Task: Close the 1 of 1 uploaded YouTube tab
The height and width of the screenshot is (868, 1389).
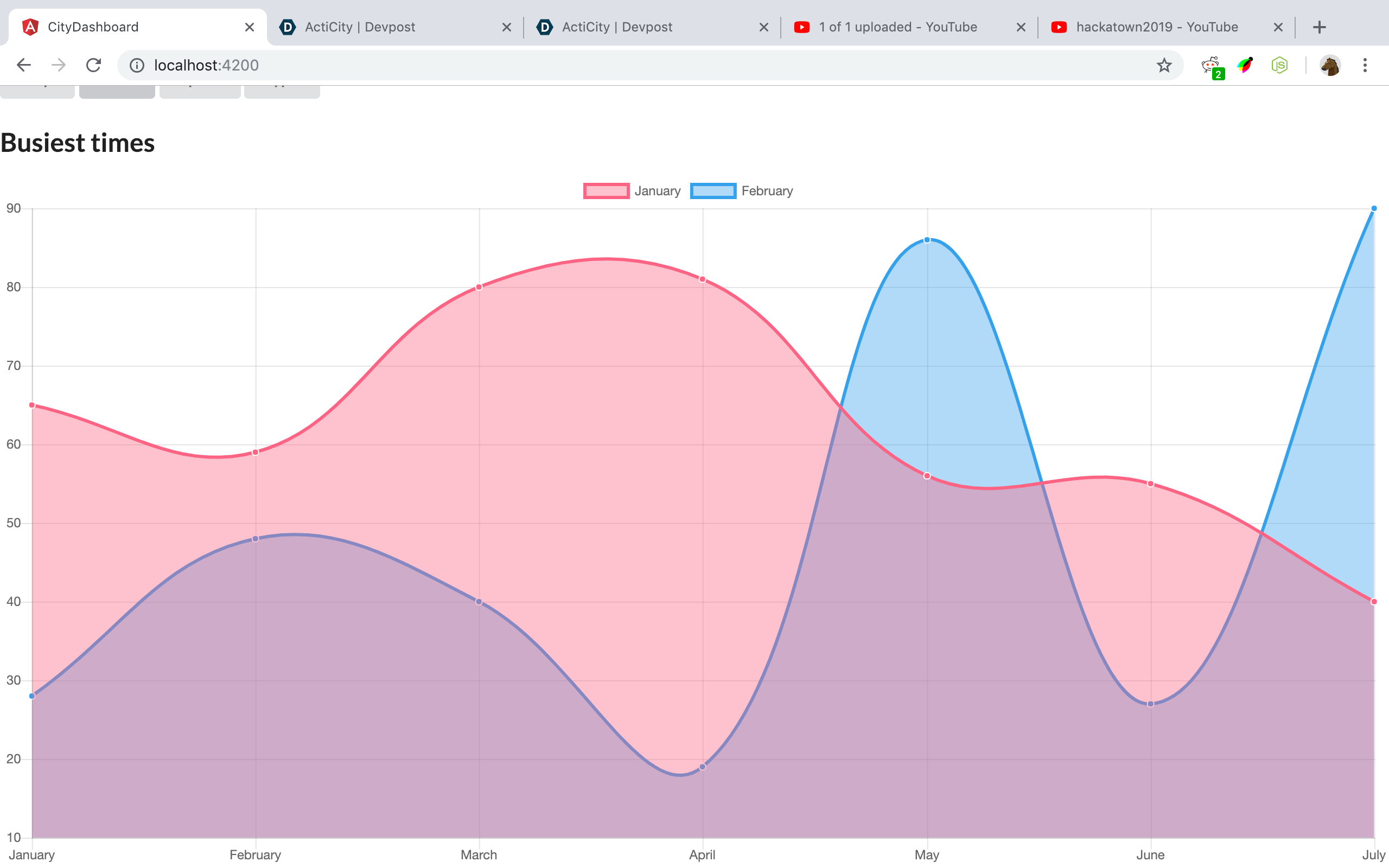Action: (x=1021, y=27)
